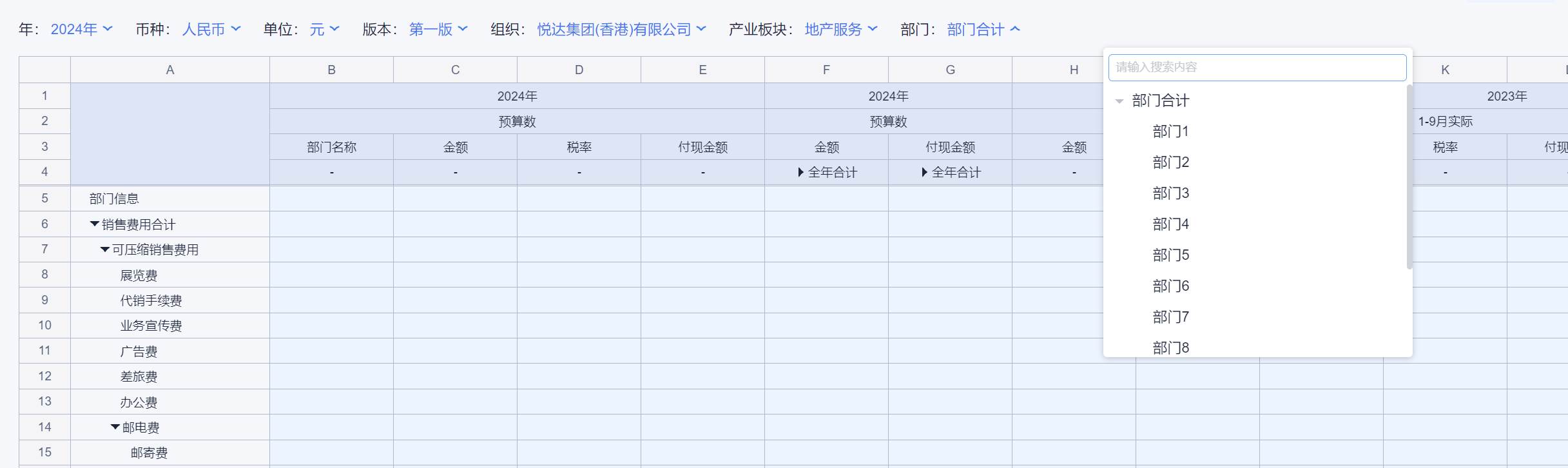Choose 部门5 in the dropdown tree
The height and width of the screenshot is (468, 1568).
click(1170, 255)
